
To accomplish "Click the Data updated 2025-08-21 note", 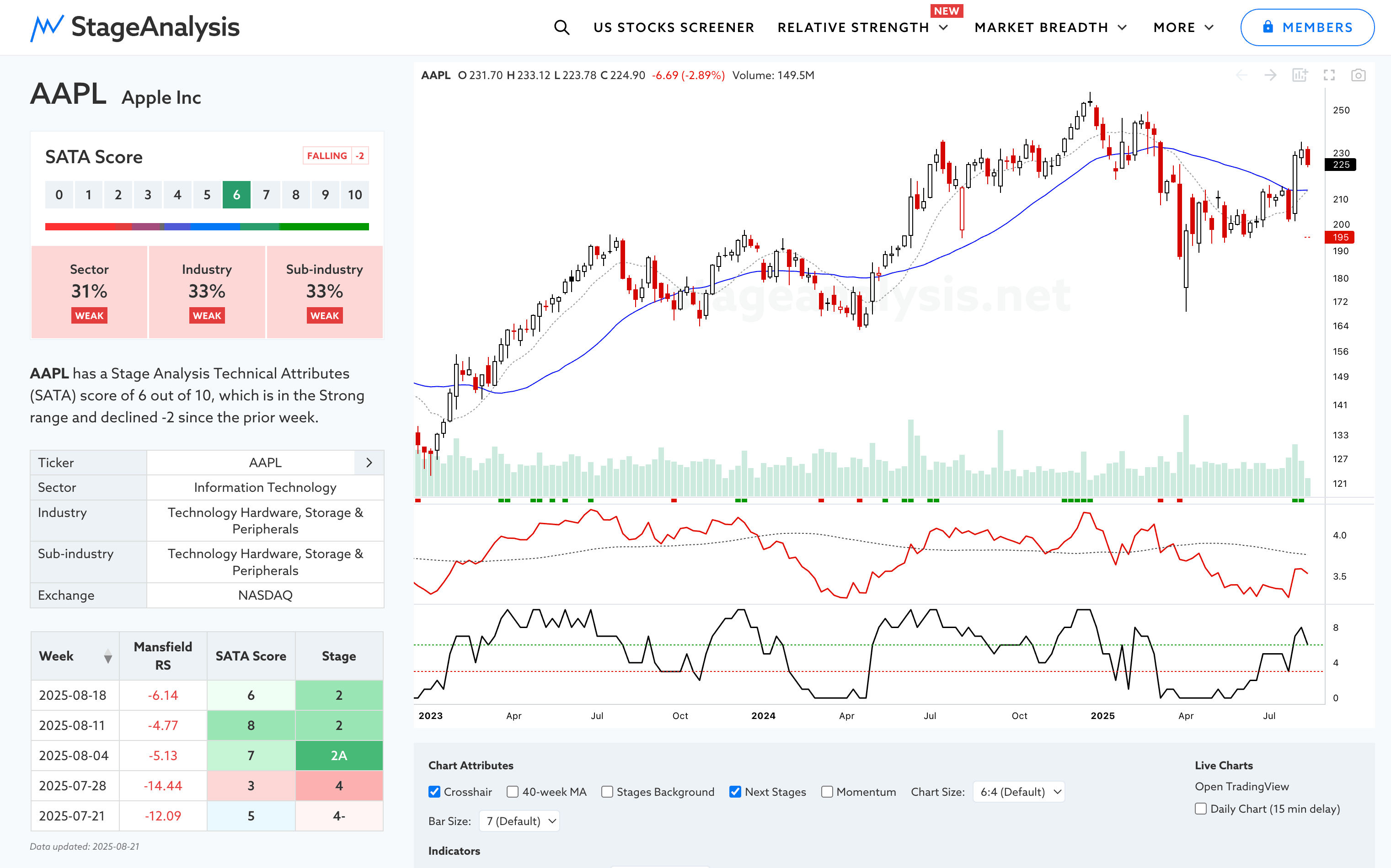I will tap(85, 846).
